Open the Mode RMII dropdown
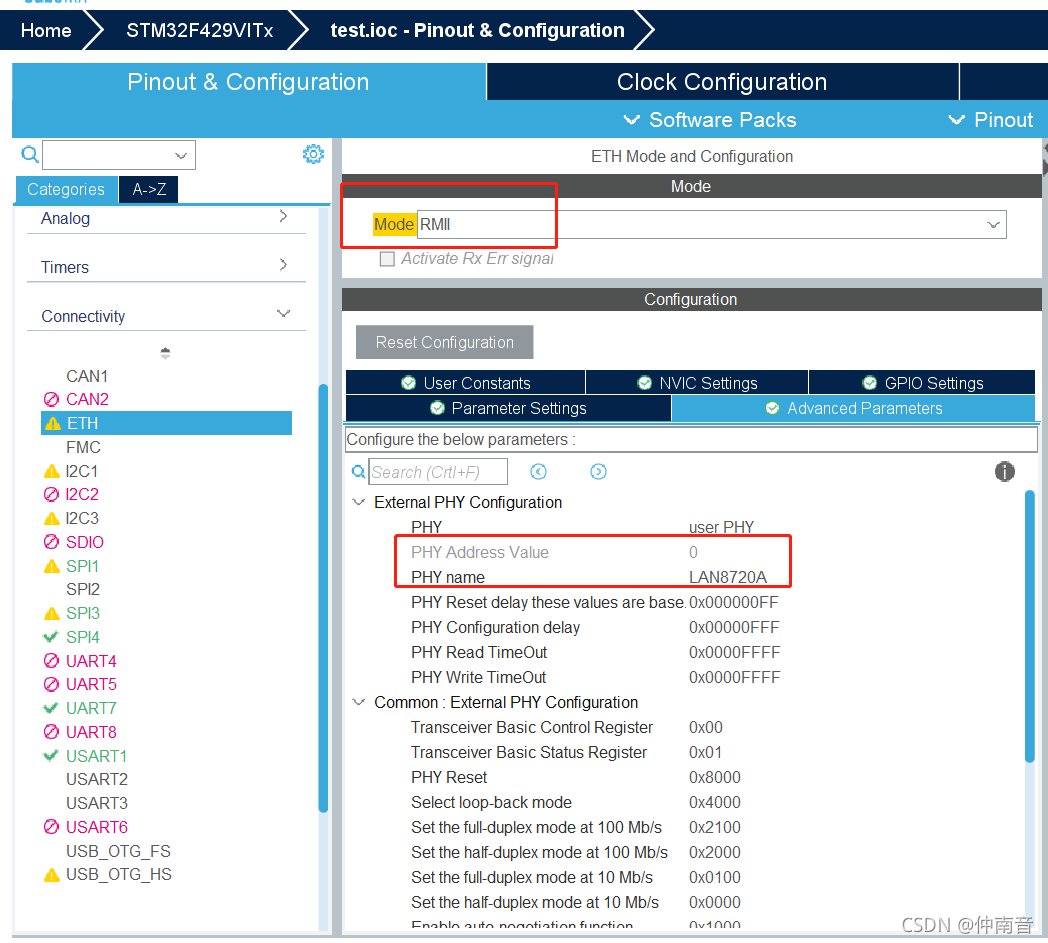This screenshot has height=943, width=1048. [x=993, y=224]
